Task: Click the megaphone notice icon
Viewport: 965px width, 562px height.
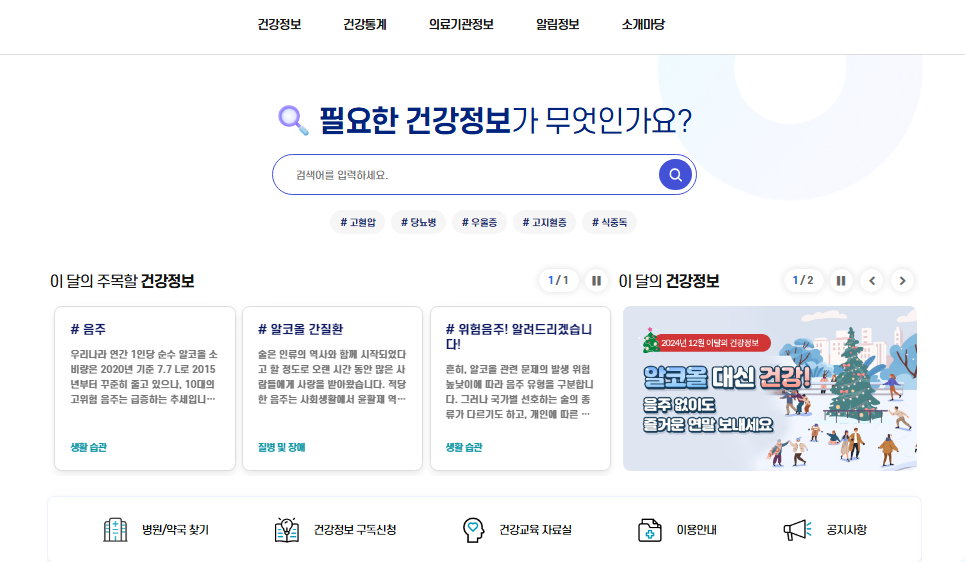Action: [798, 529]
